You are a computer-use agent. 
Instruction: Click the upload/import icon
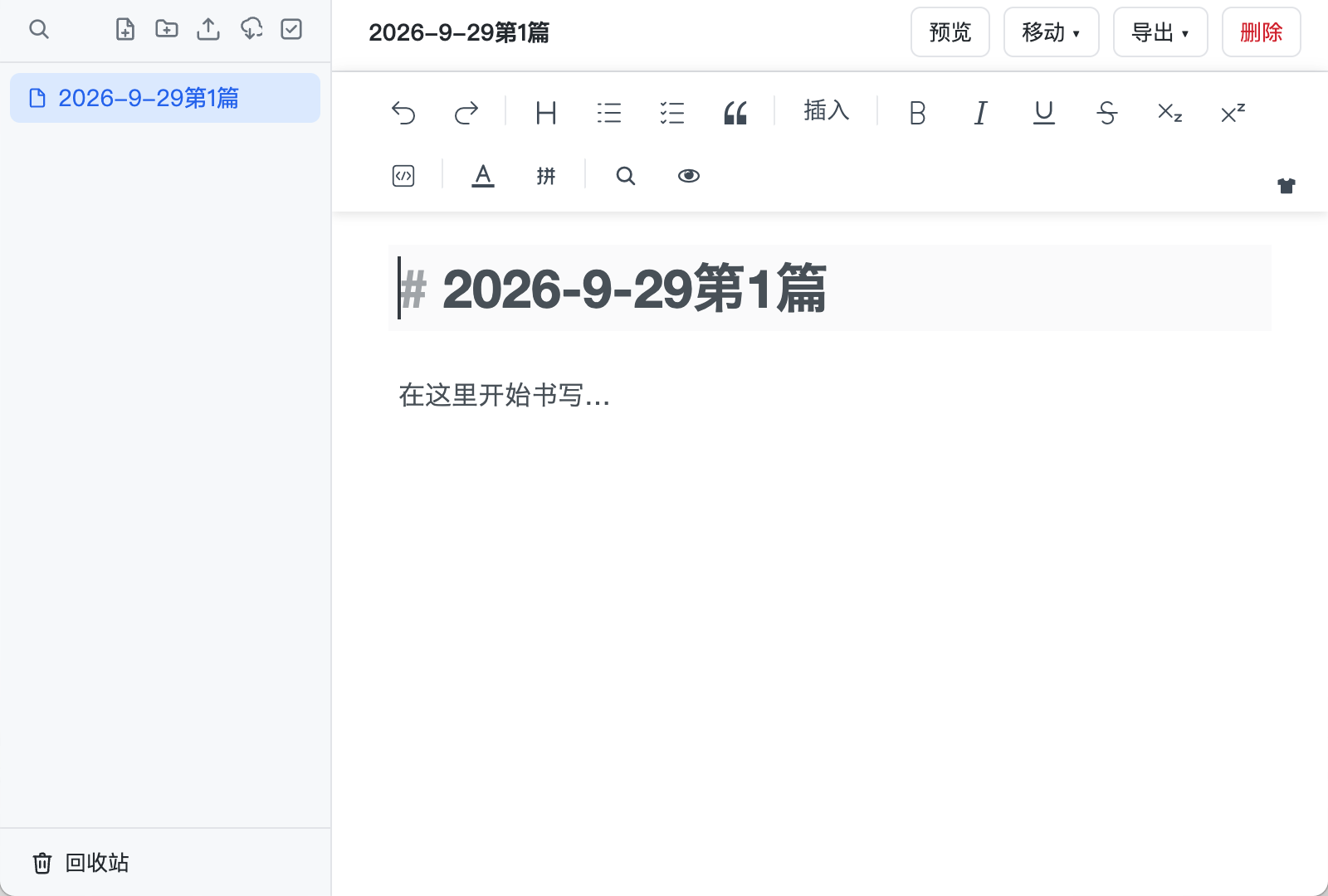click(208, 30)
